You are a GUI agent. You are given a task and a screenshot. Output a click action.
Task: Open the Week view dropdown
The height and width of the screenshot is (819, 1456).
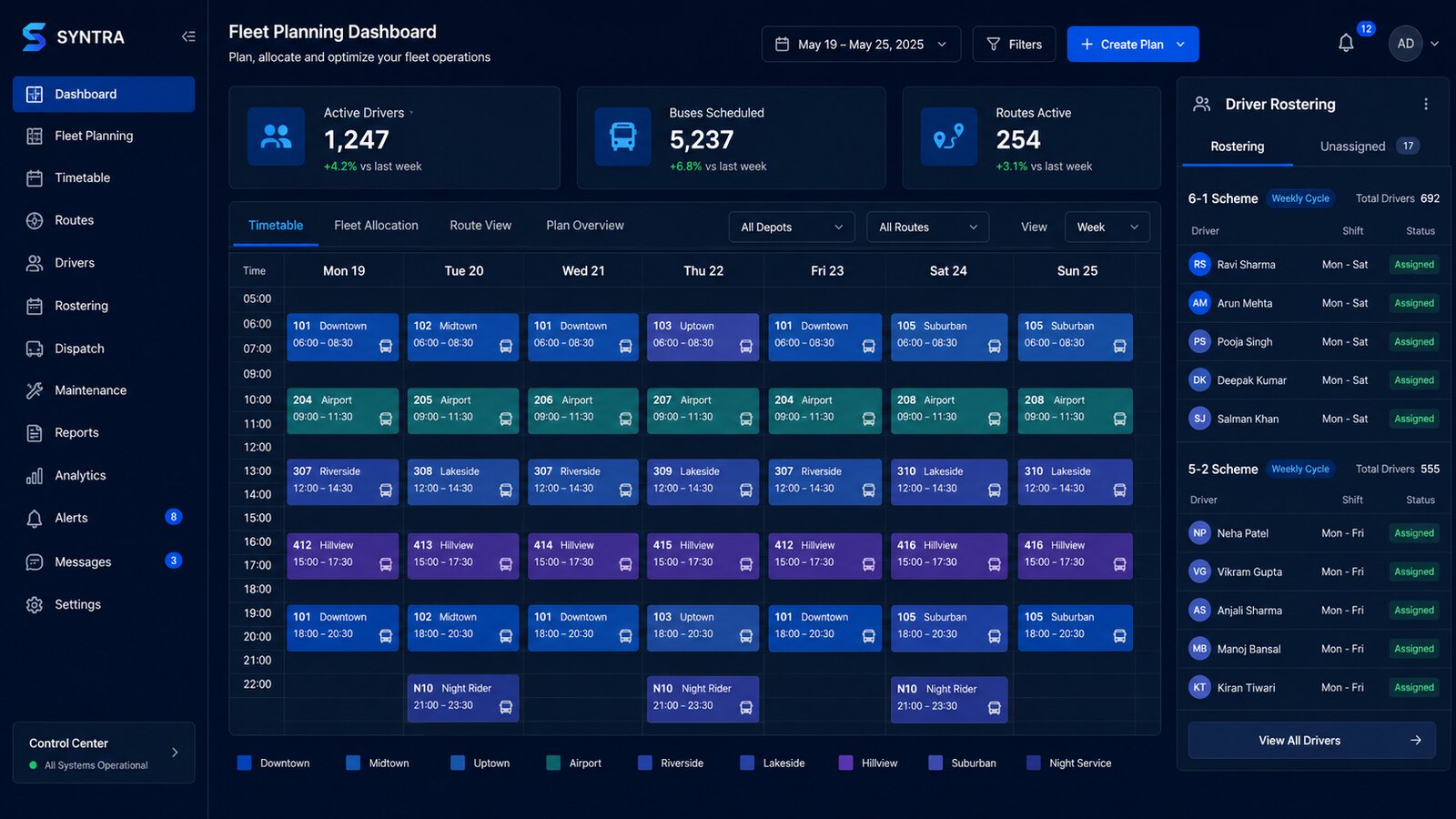[x=1107, y=227]
